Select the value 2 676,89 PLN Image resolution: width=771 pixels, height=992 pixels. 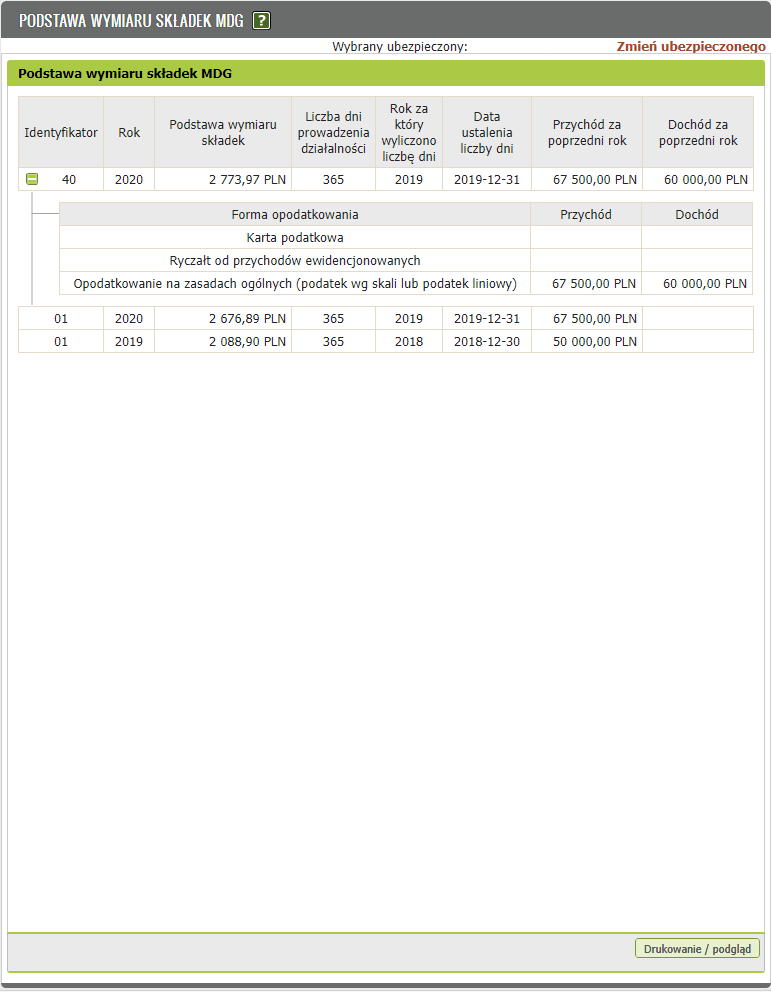pyautogui.click(x=247, y=319)
